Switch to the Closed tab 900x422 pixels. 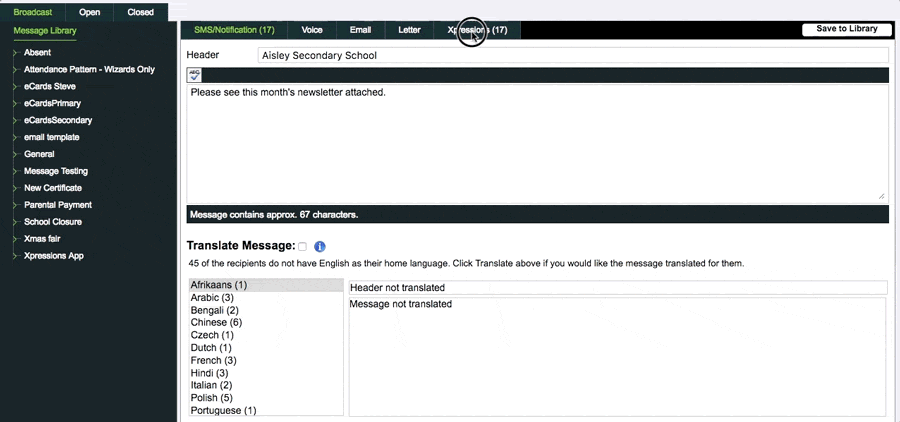141,12
